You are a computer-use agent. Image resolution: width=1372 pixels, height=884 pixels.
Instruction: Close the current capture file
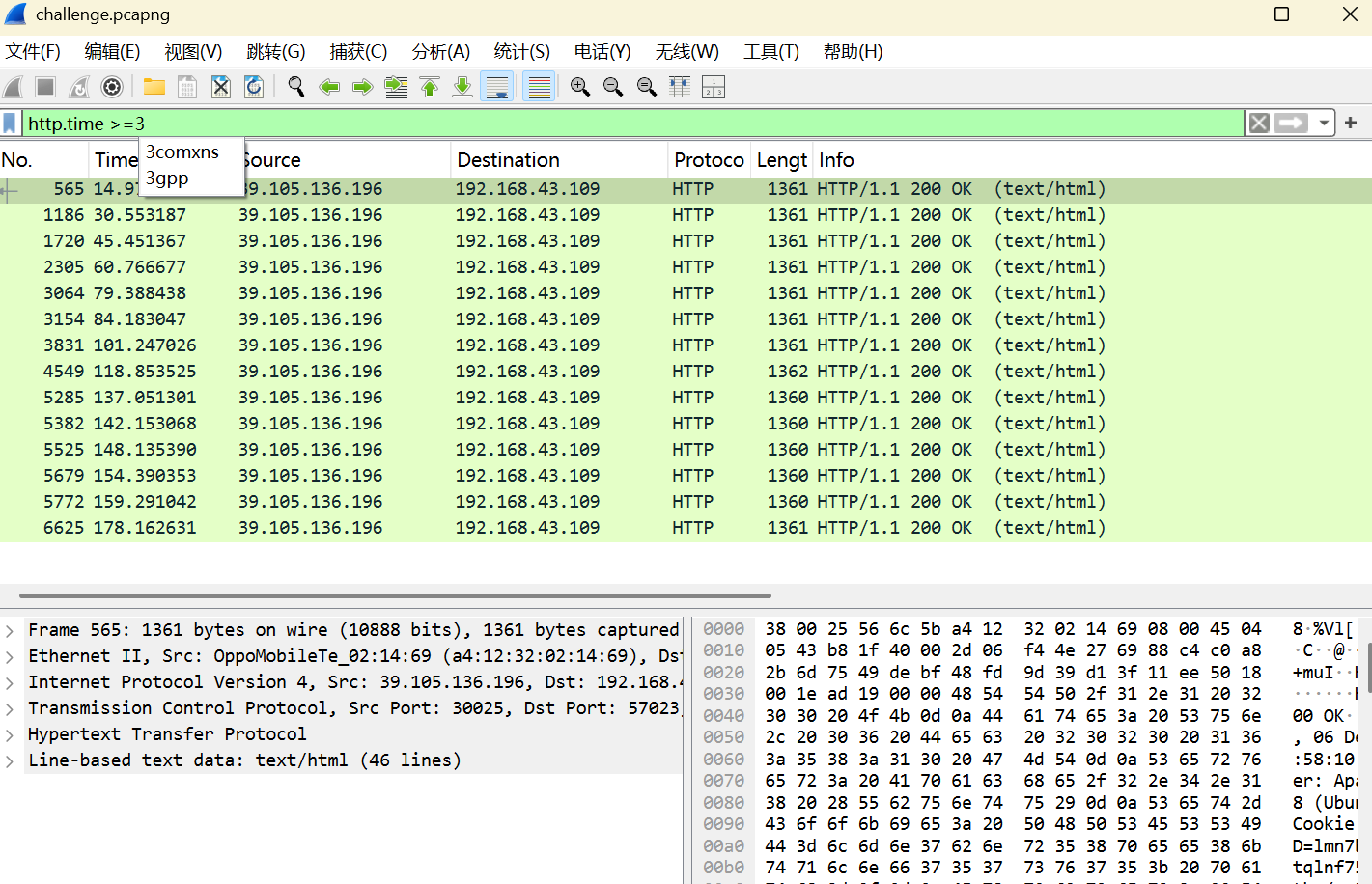pyautogui.click(x=221, y=87)
